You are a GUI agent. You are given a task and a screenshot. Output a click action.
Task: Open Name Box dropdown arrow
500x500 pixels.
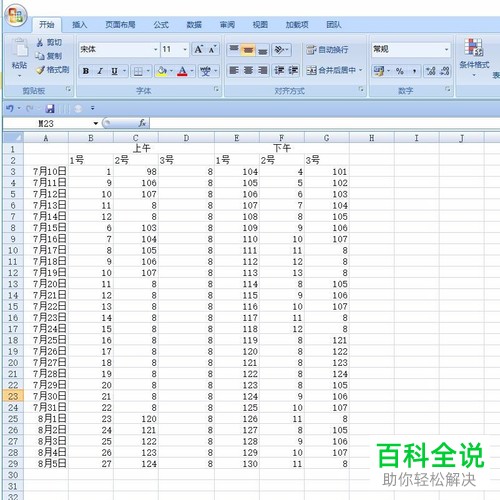click(x=96, y=124)
